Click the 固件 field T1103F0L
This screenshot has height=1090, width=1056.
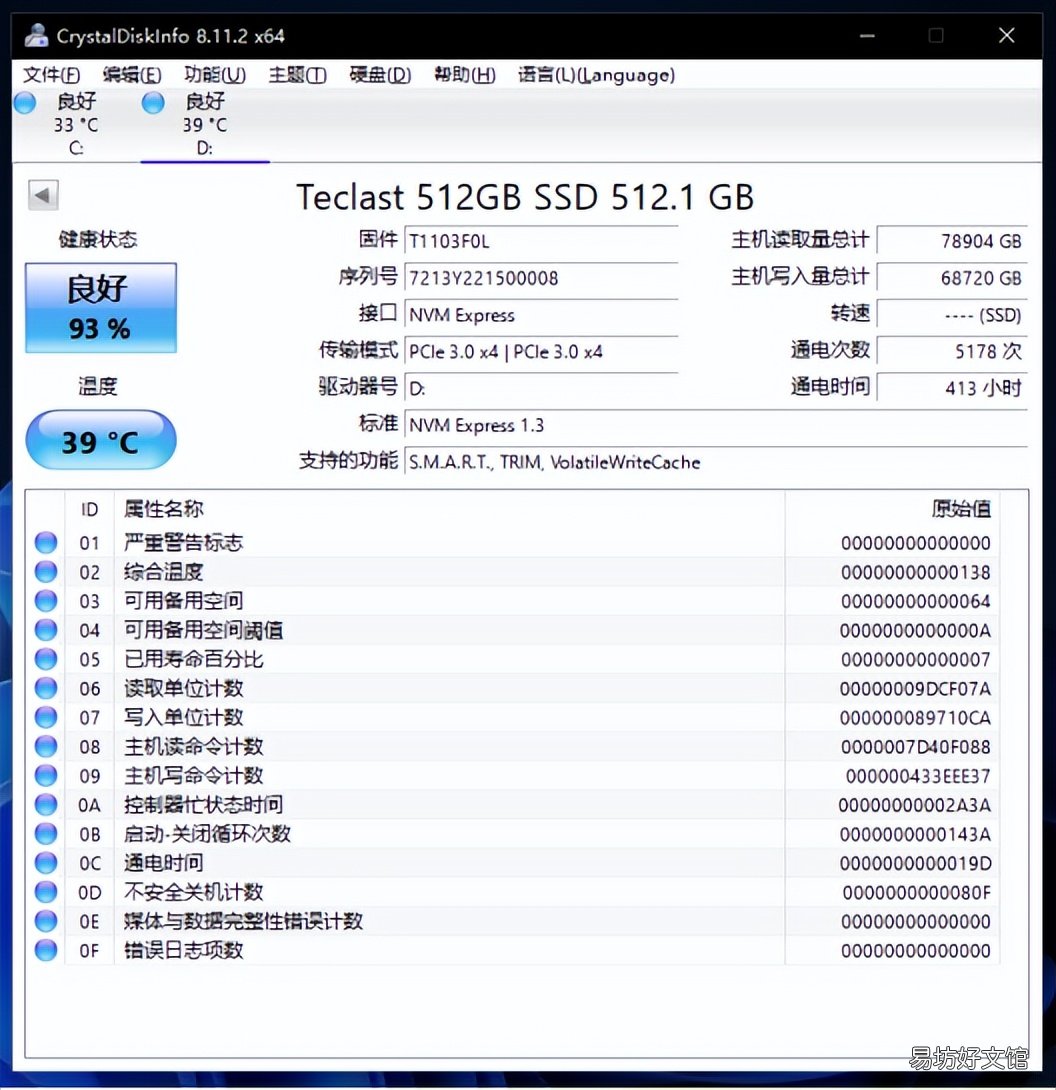point(541,241)
